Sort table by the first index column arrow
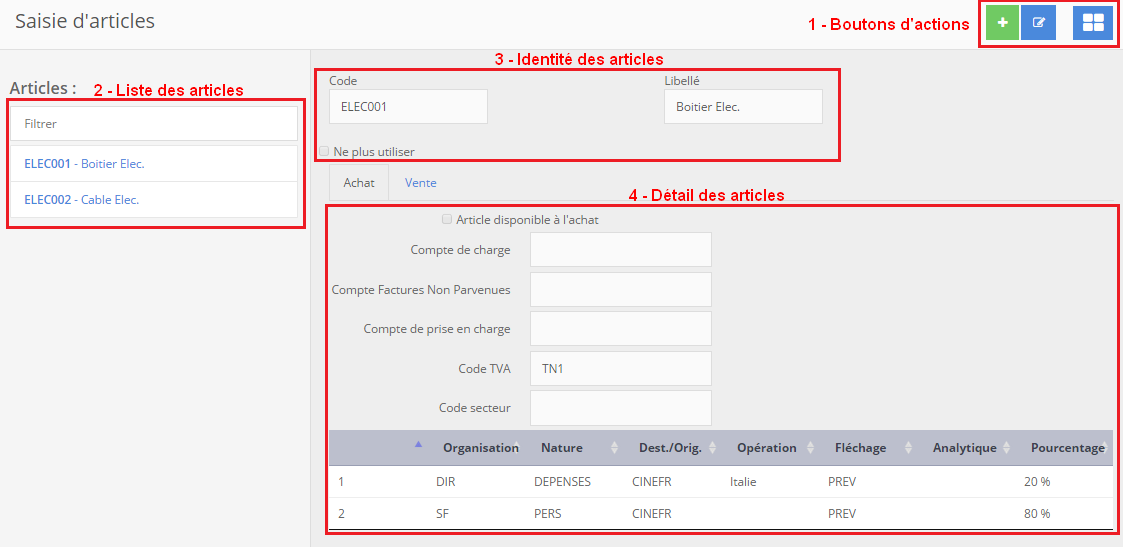 point(418,444)
